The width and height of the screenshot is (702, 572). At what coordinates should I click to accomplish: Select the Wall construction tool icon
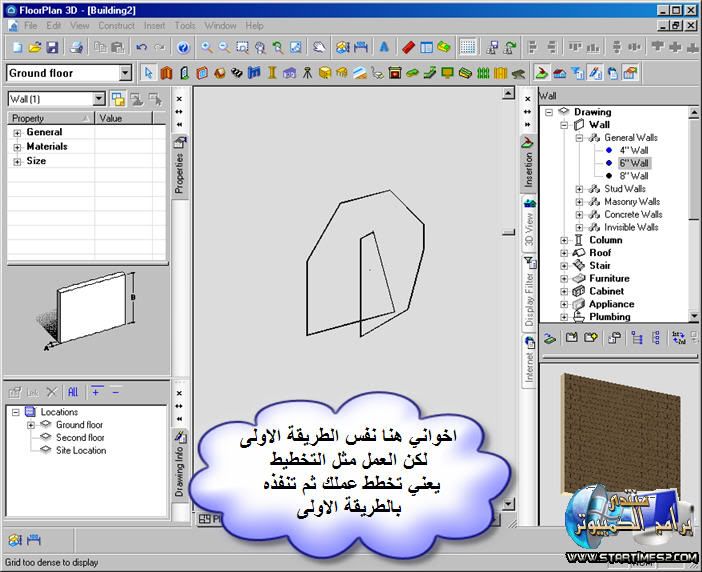click(167, 73)
